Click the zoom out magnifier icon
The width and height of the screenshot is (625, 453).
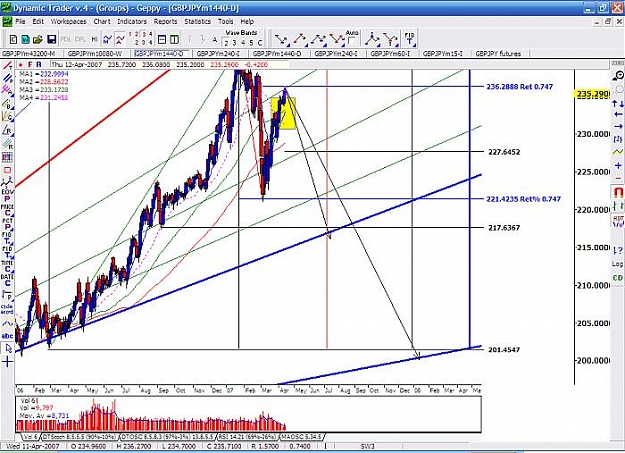(617, 75)
